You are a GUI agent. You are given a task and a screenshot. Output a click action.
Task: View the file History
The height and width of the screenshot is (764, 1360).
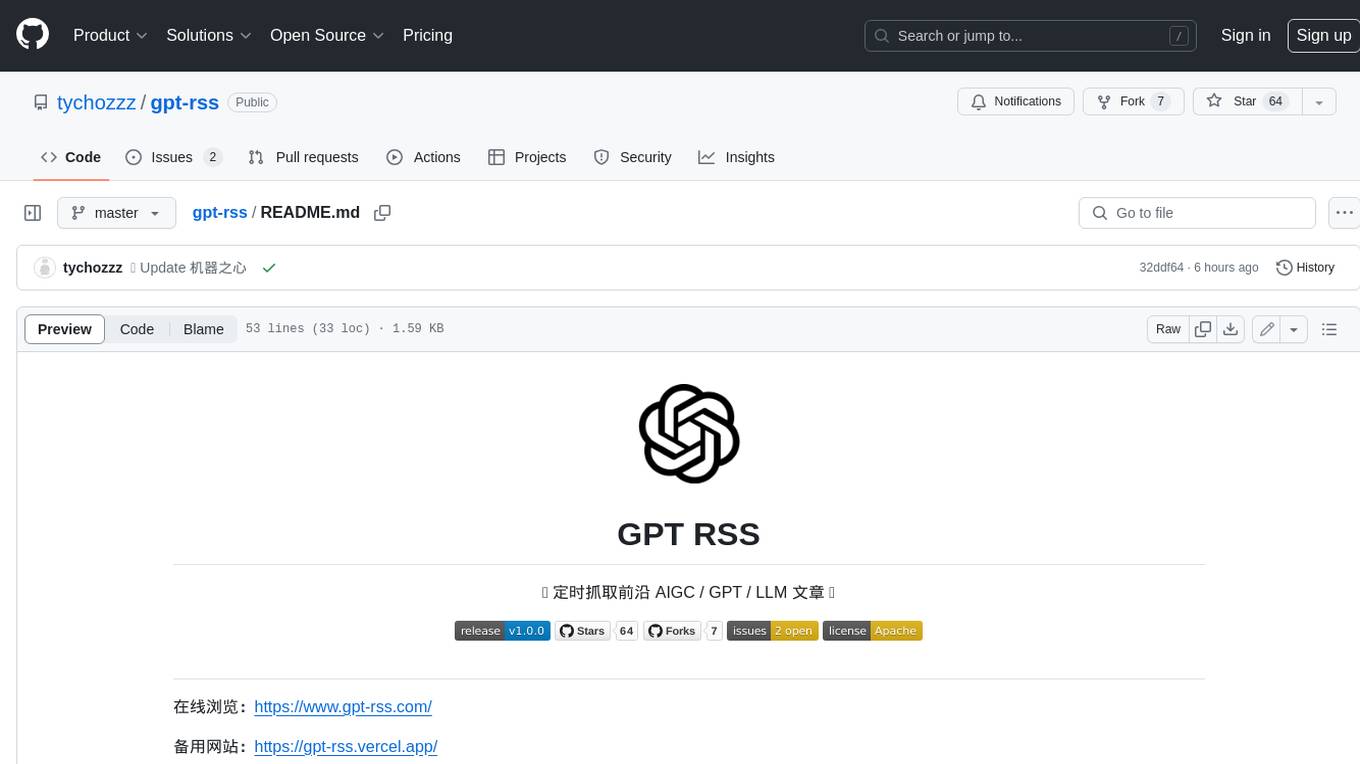(1305, 268)
